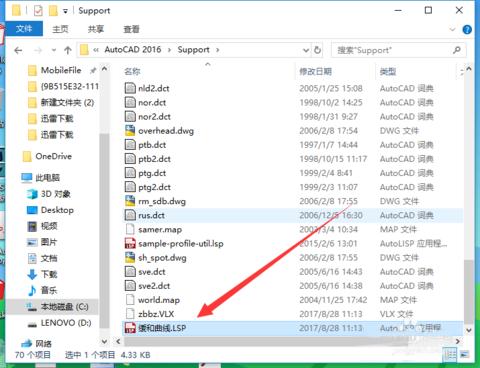
Task: Select 新建文件夹 (2) in sidebar
Action: (x=61, y=102)
